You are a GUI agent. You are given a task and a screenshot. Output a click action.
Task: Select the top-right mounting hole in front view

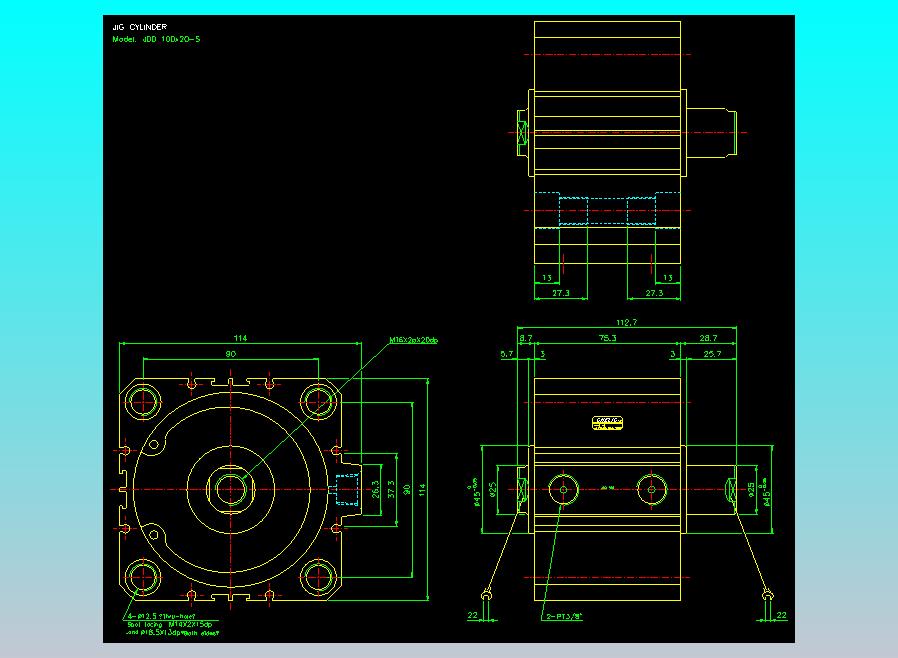pyautogui.click(x=319, y=401)
